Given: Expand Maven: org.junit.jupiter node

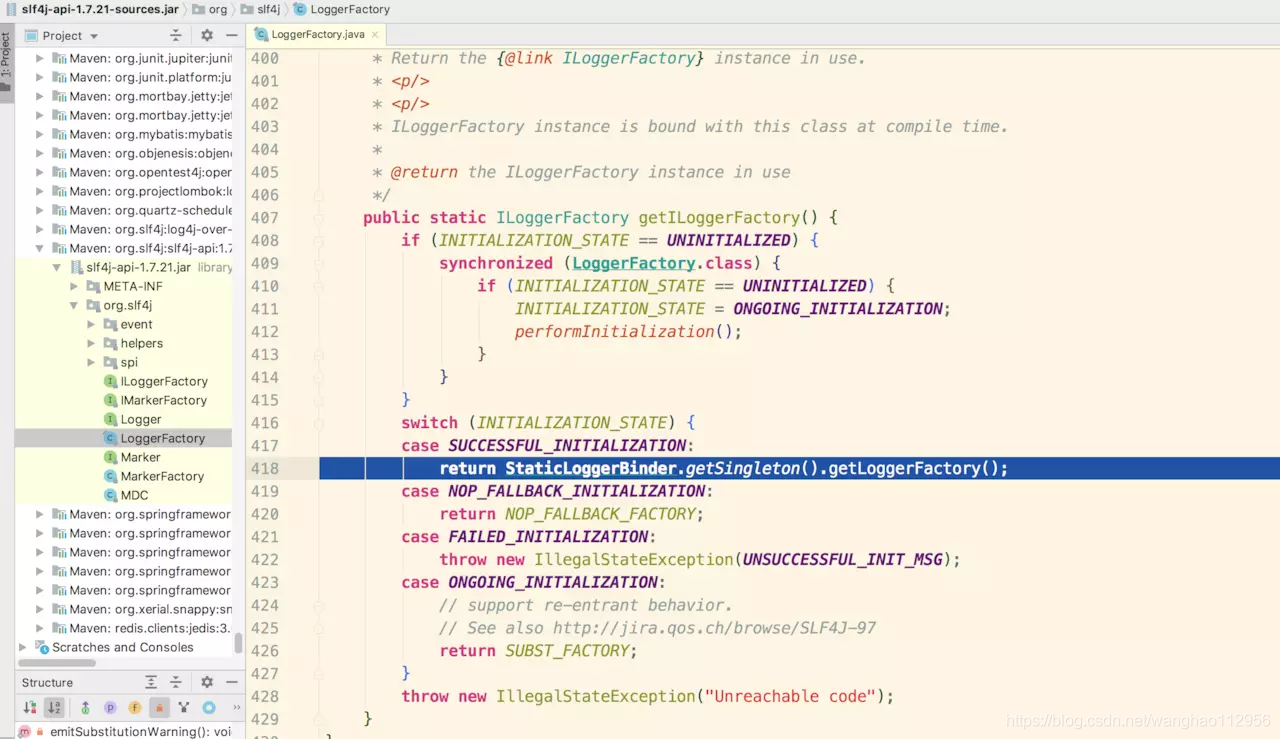Looking at the screenshot, I should click(x=40, y=58).
